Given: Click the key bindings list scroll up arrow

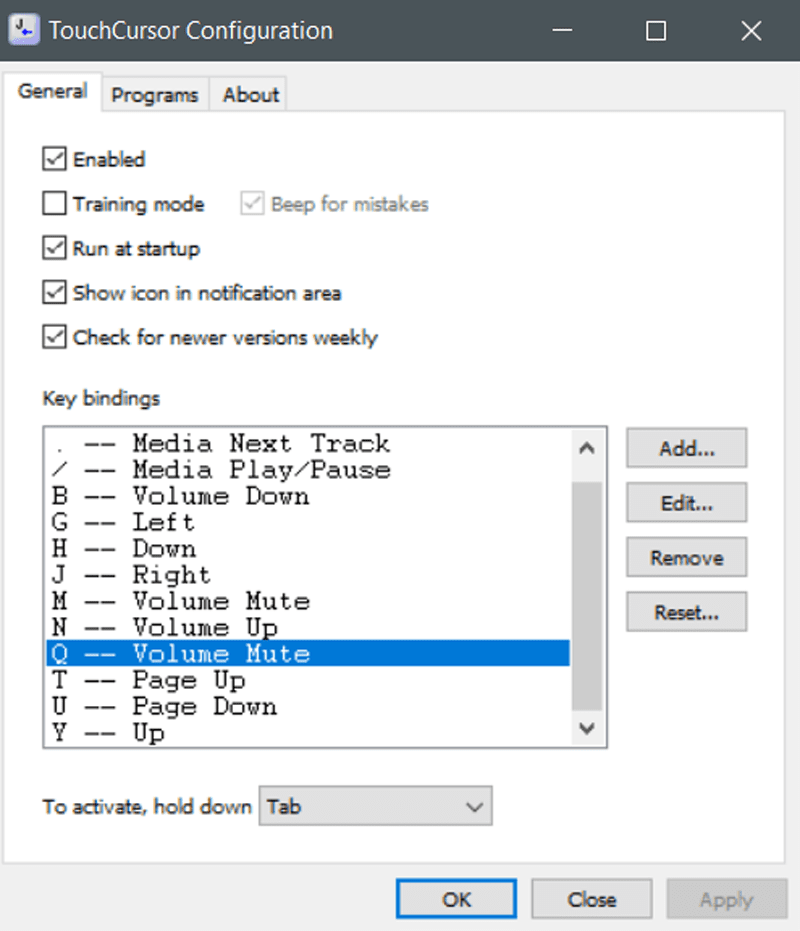Looking at the screenshot, I should click(587, 448).
